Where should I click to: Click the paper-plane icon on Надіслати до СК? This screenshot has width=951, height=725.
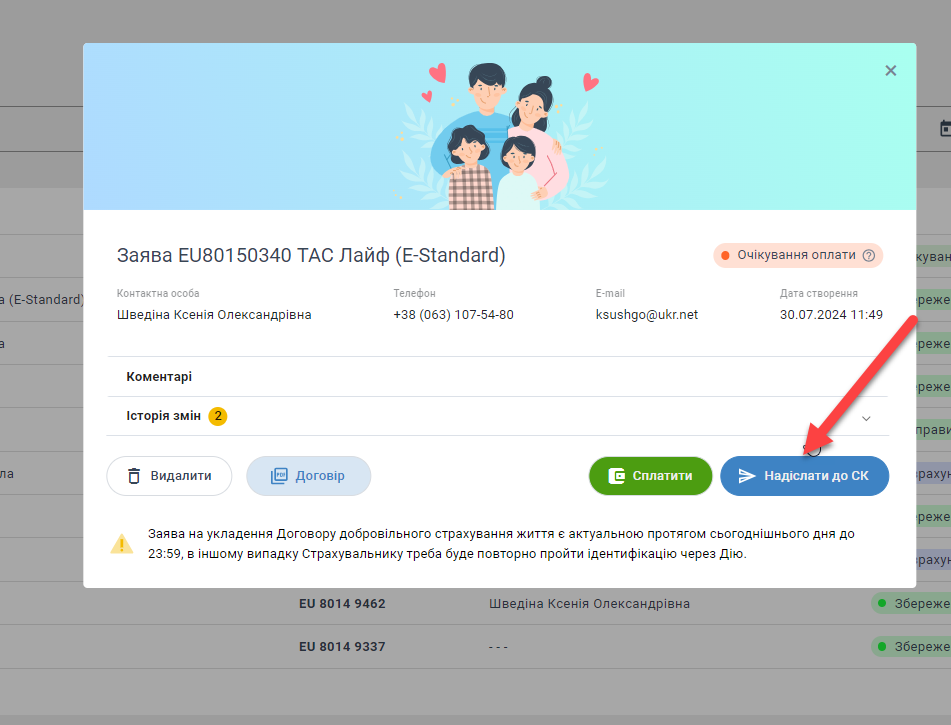[747, 476]
